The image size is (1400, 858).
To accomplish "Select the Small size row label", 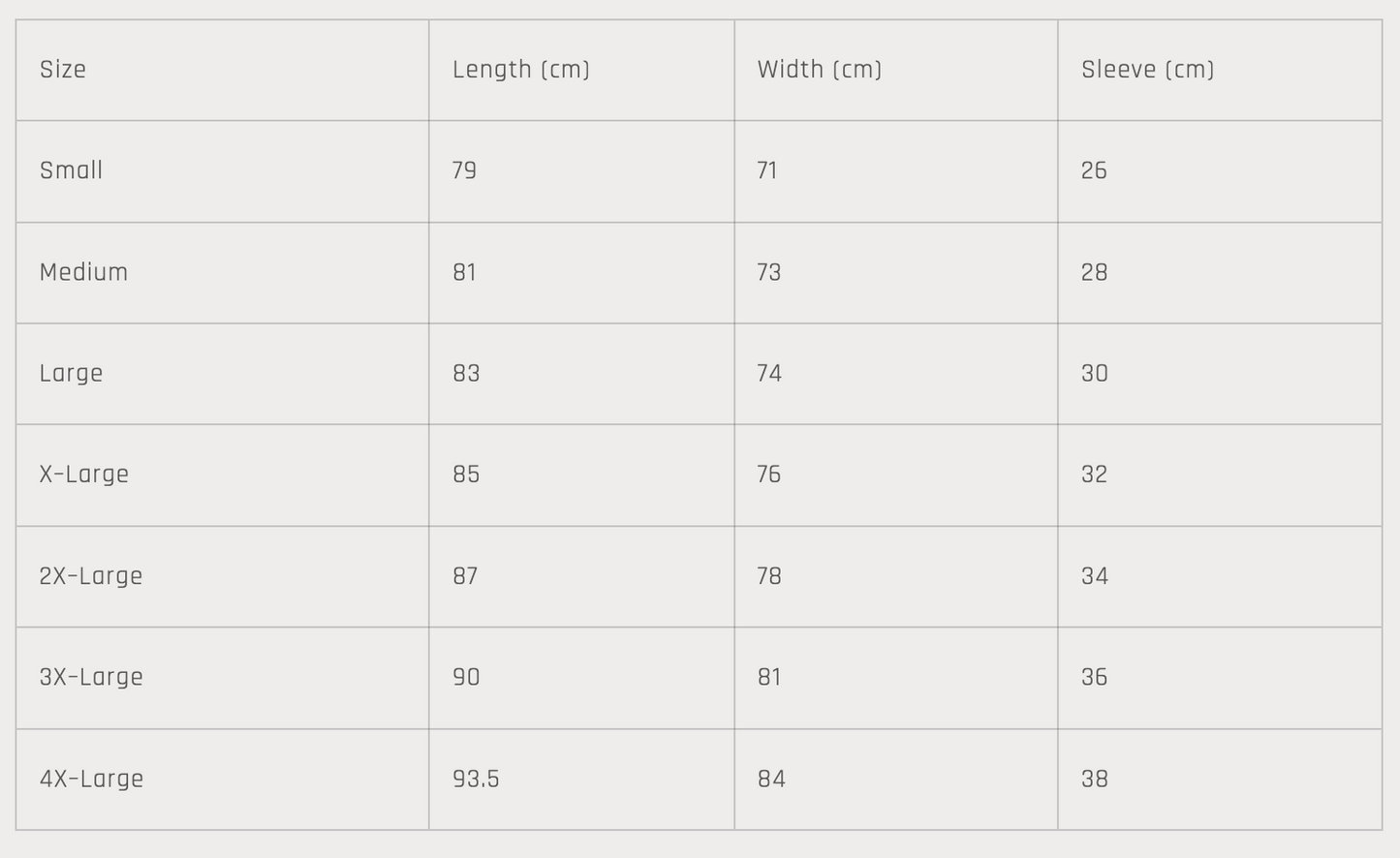I will tap(72, 170).
